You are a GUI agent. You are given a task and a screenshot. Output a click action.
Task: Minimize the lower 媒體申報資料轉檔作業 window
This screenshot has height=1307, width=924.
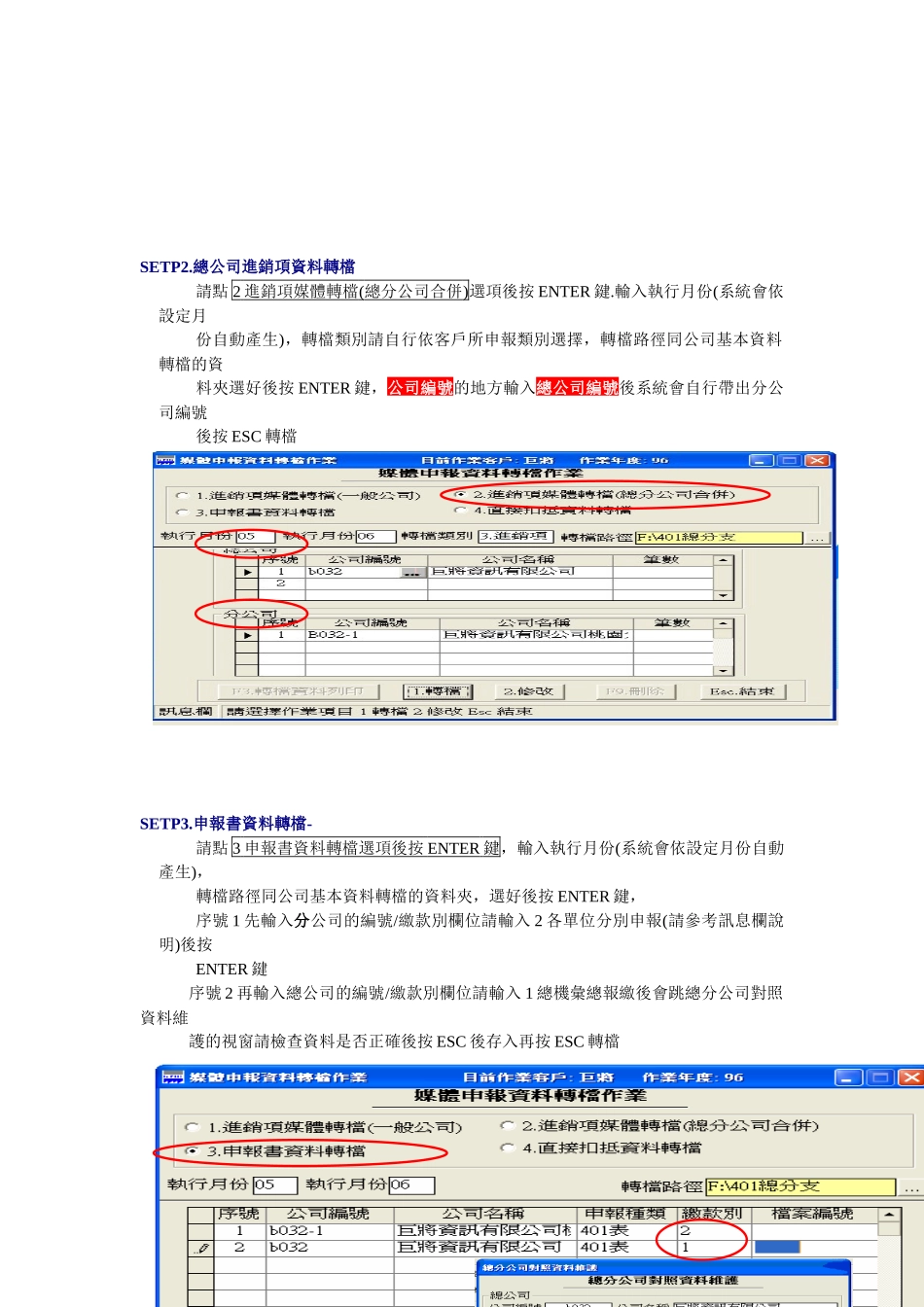(849, 1077)
